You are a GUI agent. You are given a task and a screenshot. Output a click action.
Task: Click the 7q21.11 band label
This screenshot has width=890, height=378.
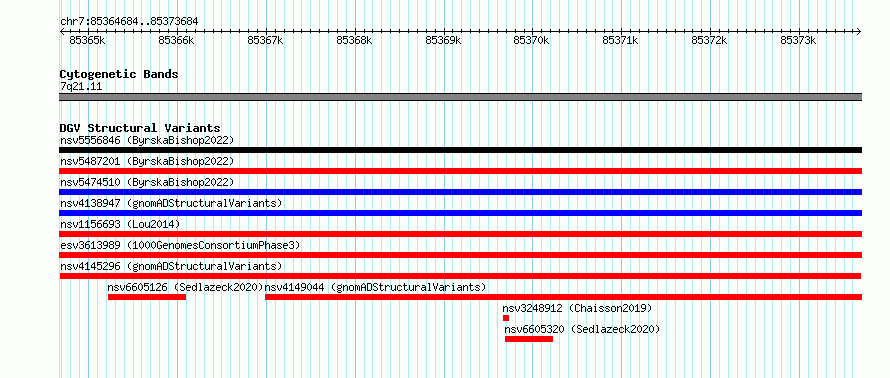[x=81, y=87]
